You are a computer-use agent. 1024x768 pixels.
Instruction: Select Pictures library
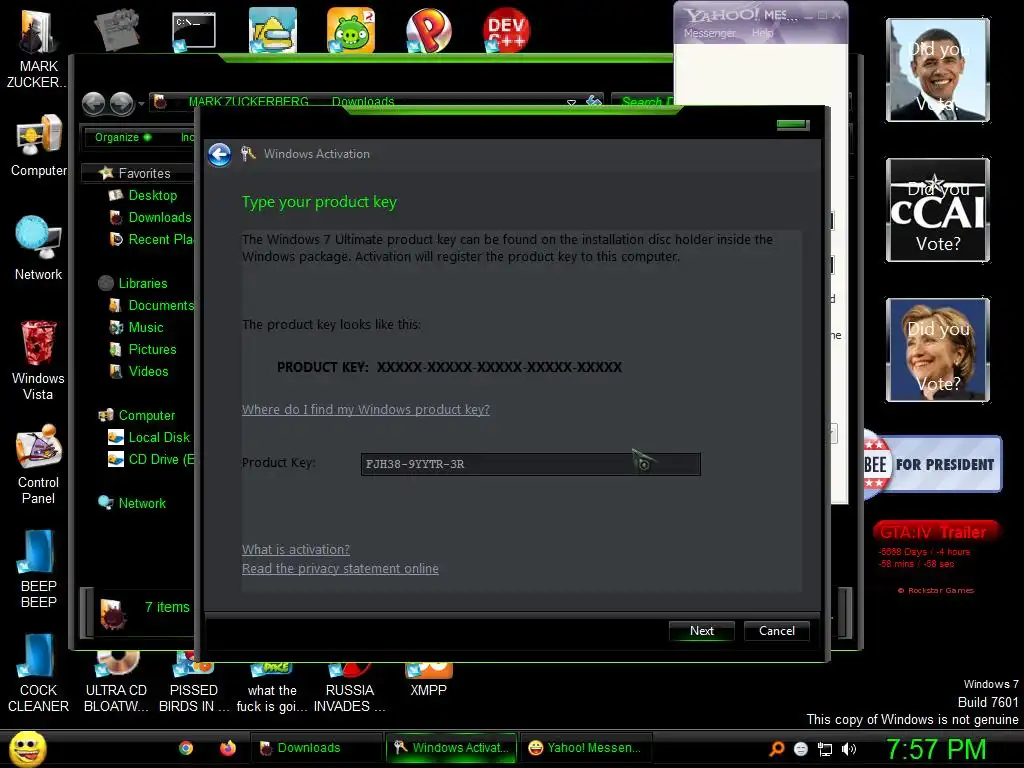tap(143, 349)
